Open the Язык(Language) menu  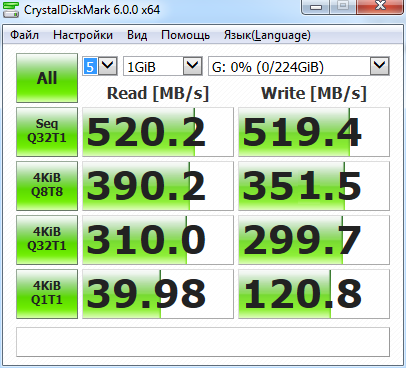[x=267, y=35]
